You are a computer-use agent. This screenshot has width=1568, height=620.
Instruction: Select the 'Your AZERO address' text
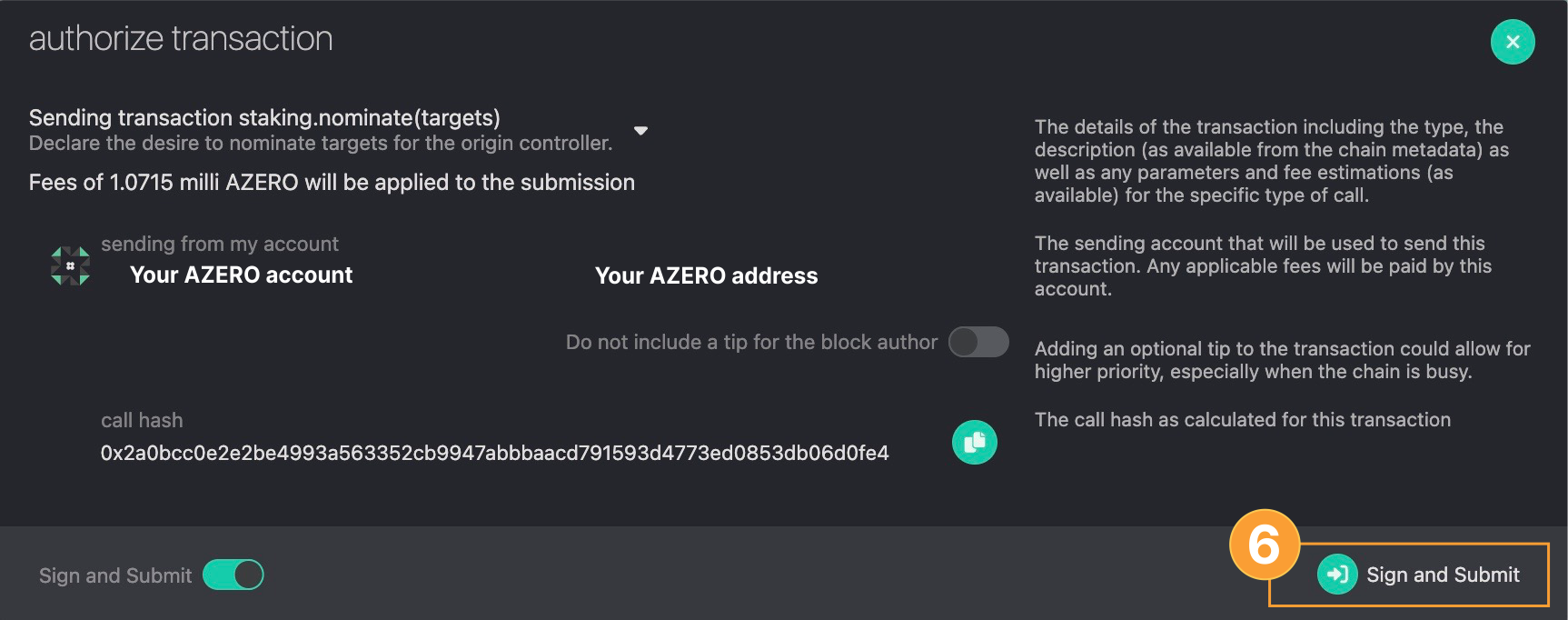(706, 275)
